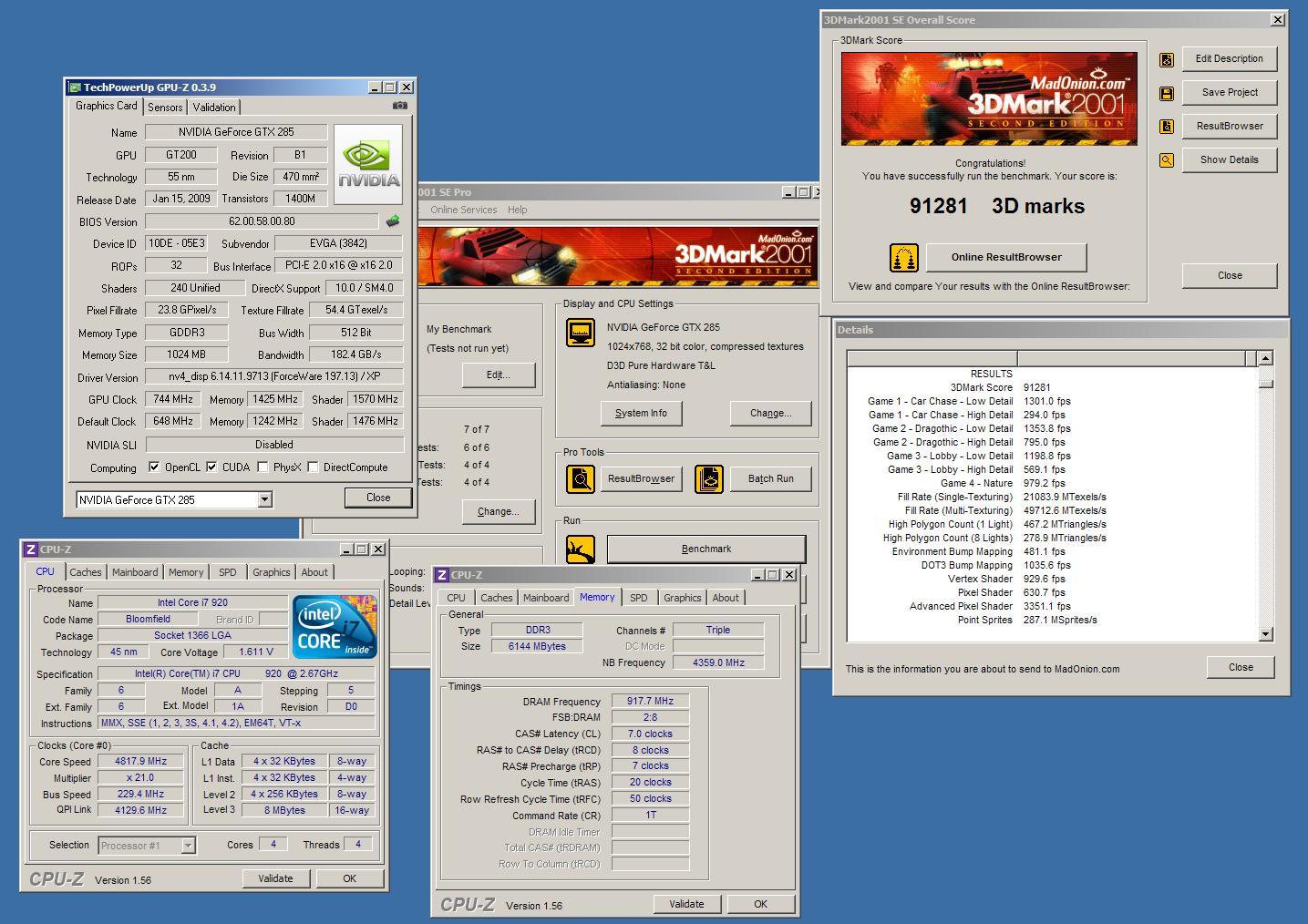Image resolution: width=1308 pixels, height=924 pixels.
Task: Click the GPU-Z screenshot camera icon
Action: tap(399, 105)
